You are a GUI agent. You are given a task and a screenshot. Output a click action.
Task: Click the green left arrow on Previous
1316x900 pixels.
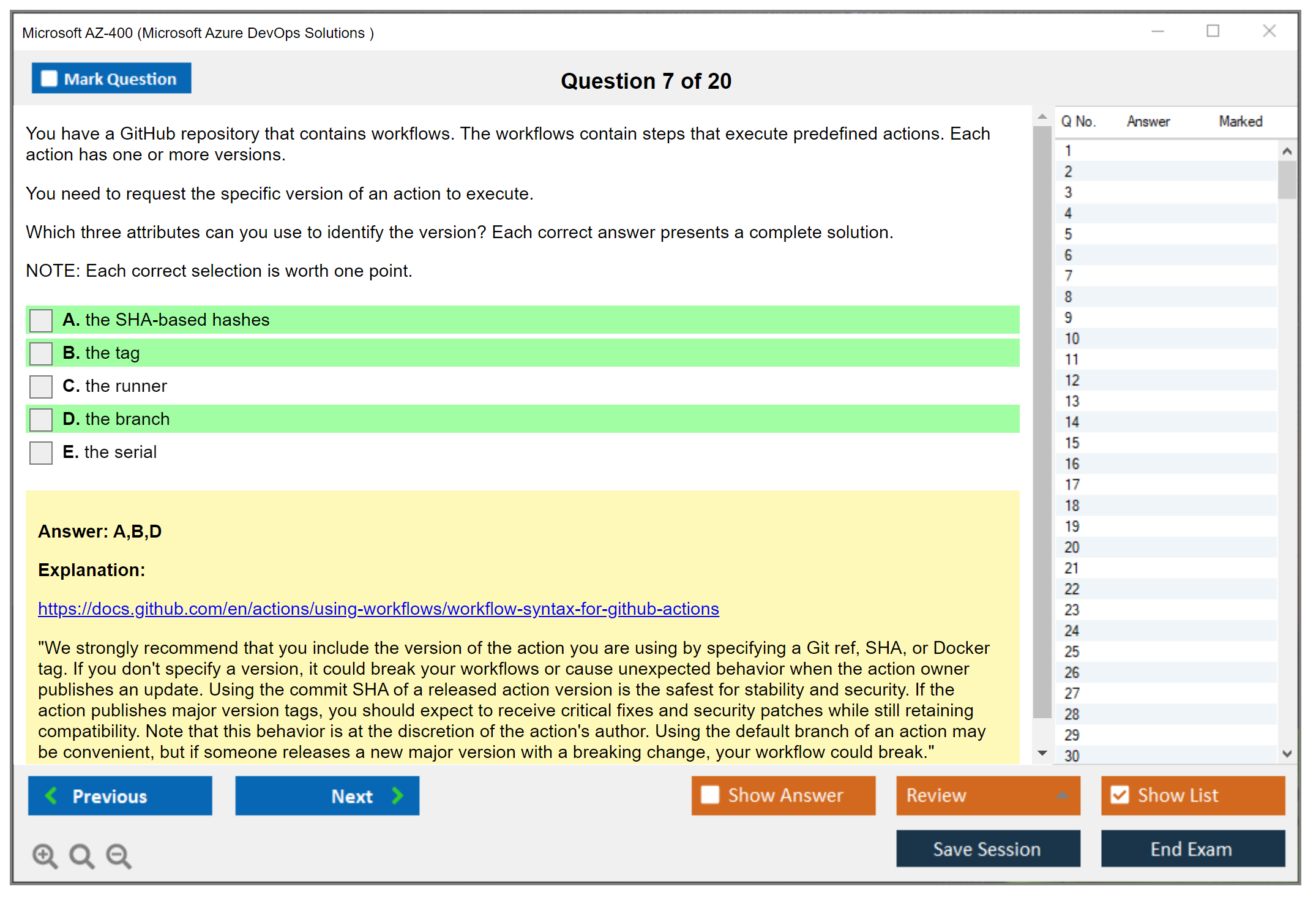(x=51, y=795)
